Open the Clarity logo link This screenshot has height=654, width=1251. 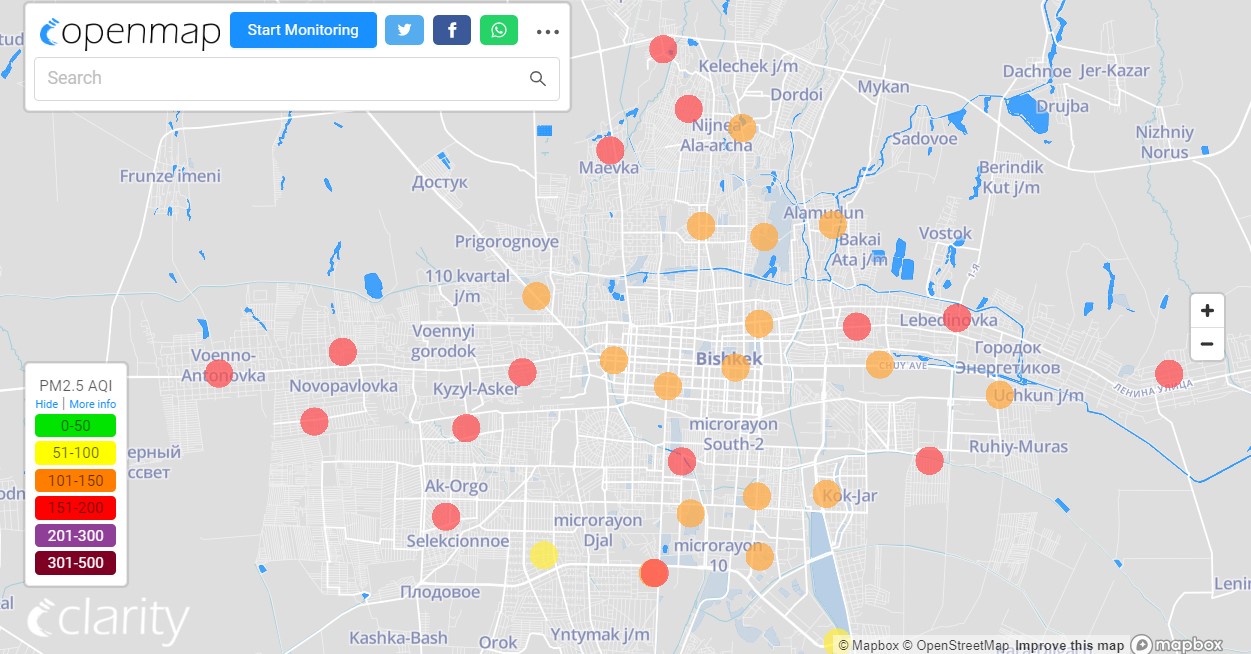pyautogui.click(x=108, y=621)
